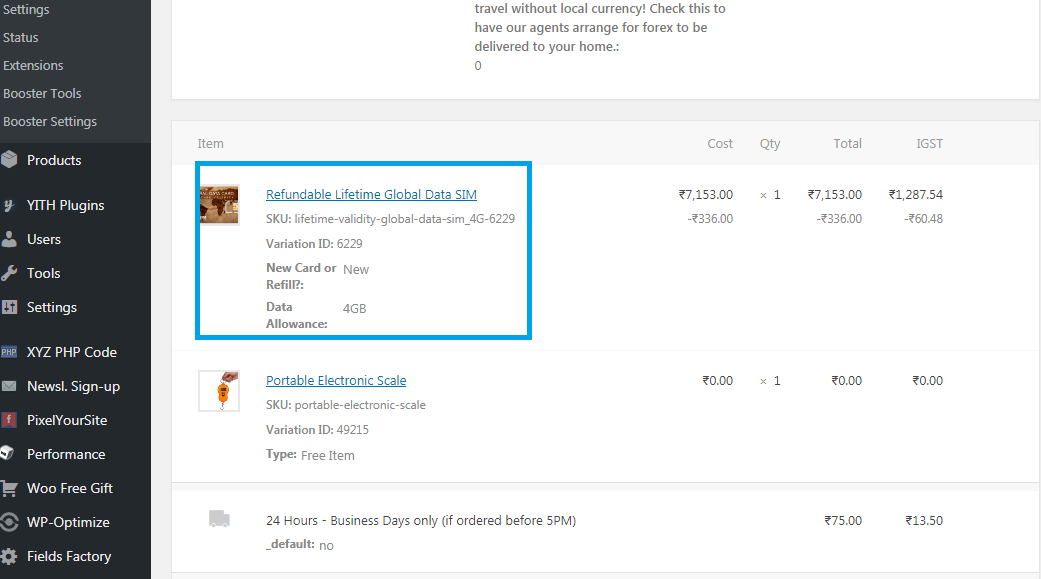
Task: Click the Cost column header
Action: click(720, 143)
